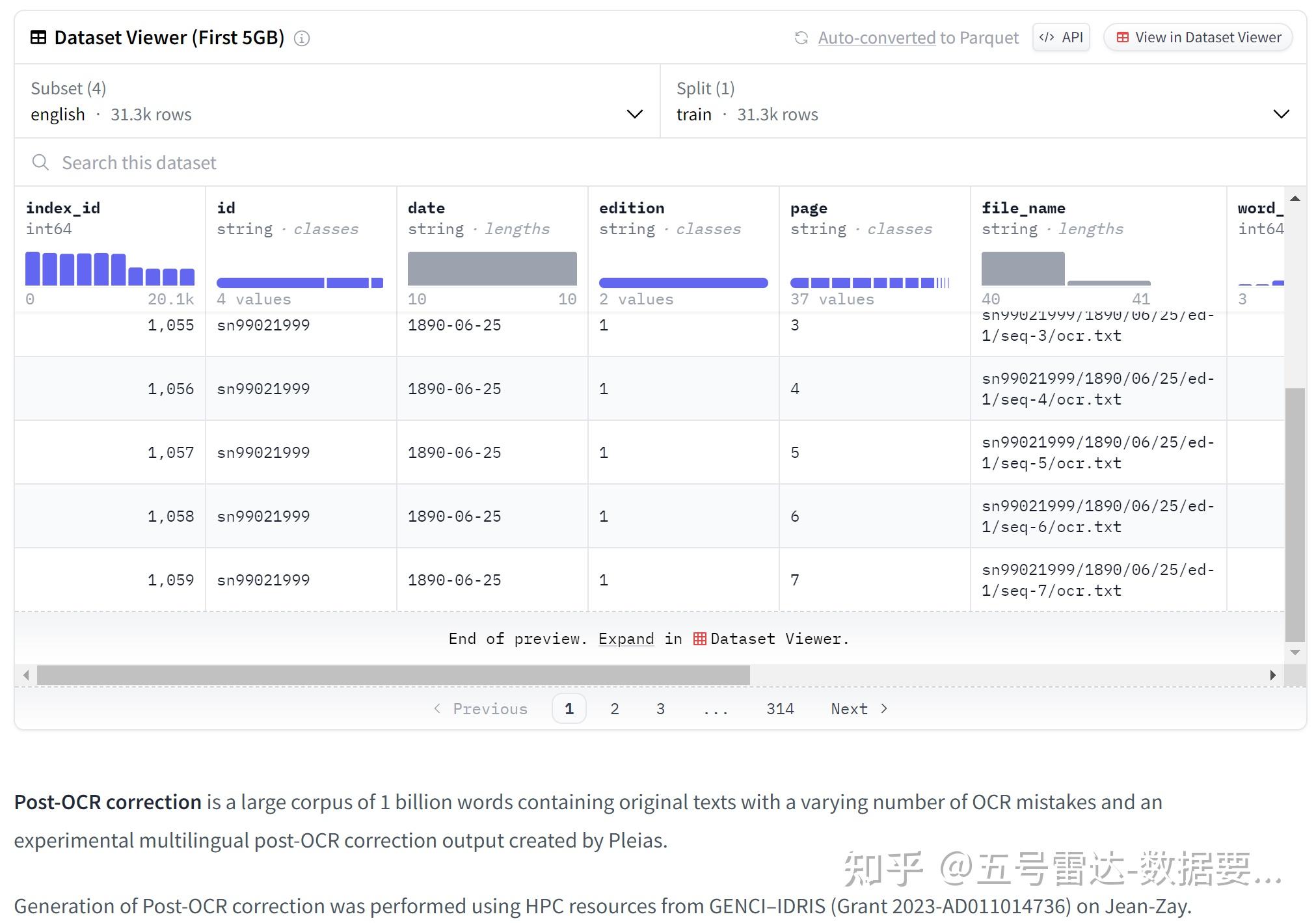This screenshot has height=923, width=1316.
Task: Click the edition values distribution bar
Action: pyautogui.click(x=682, y=283)
